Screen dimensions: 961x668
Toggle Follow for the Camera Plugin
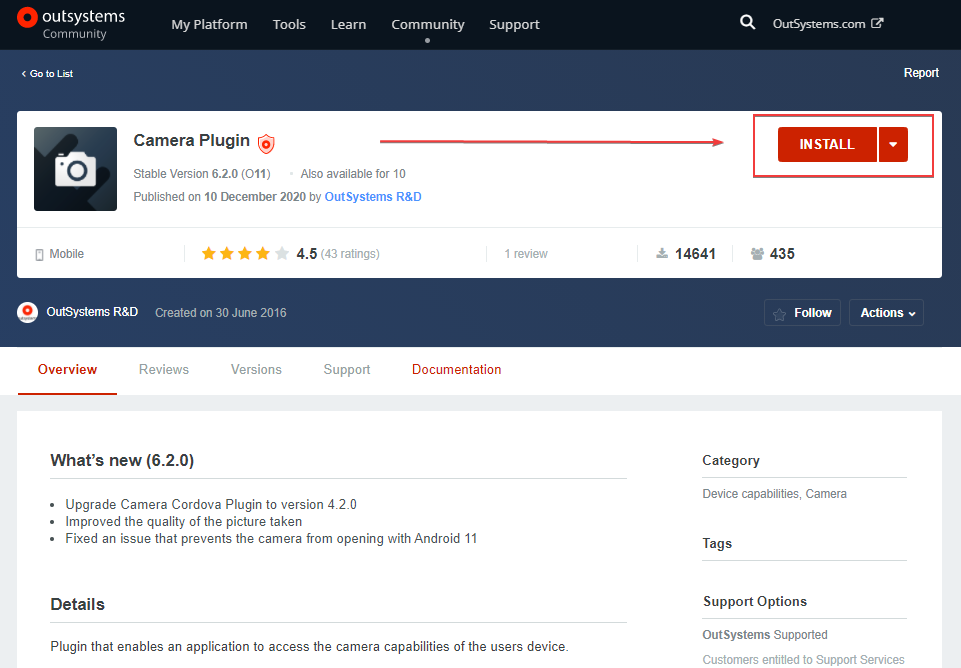801,312
